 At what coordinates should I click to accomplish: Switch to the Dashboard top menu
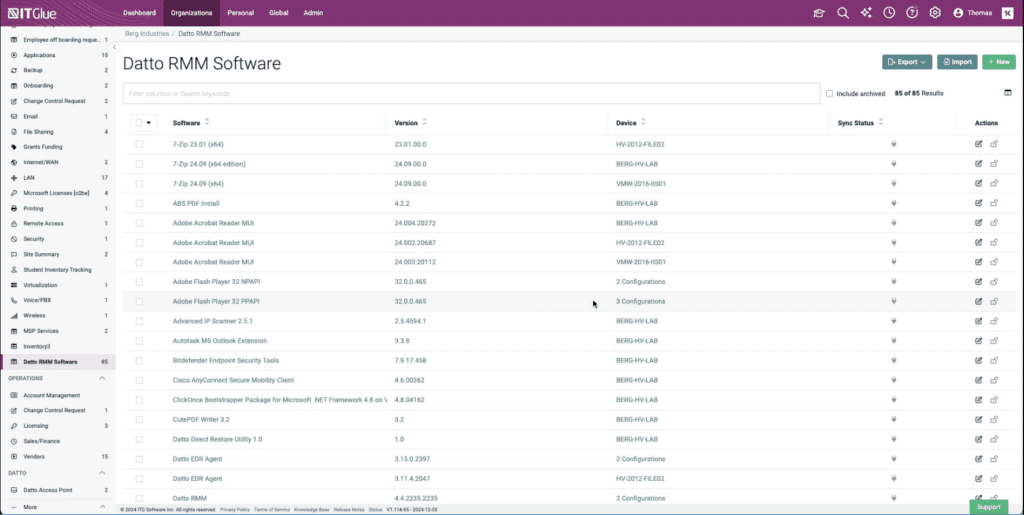pos(139,13)
